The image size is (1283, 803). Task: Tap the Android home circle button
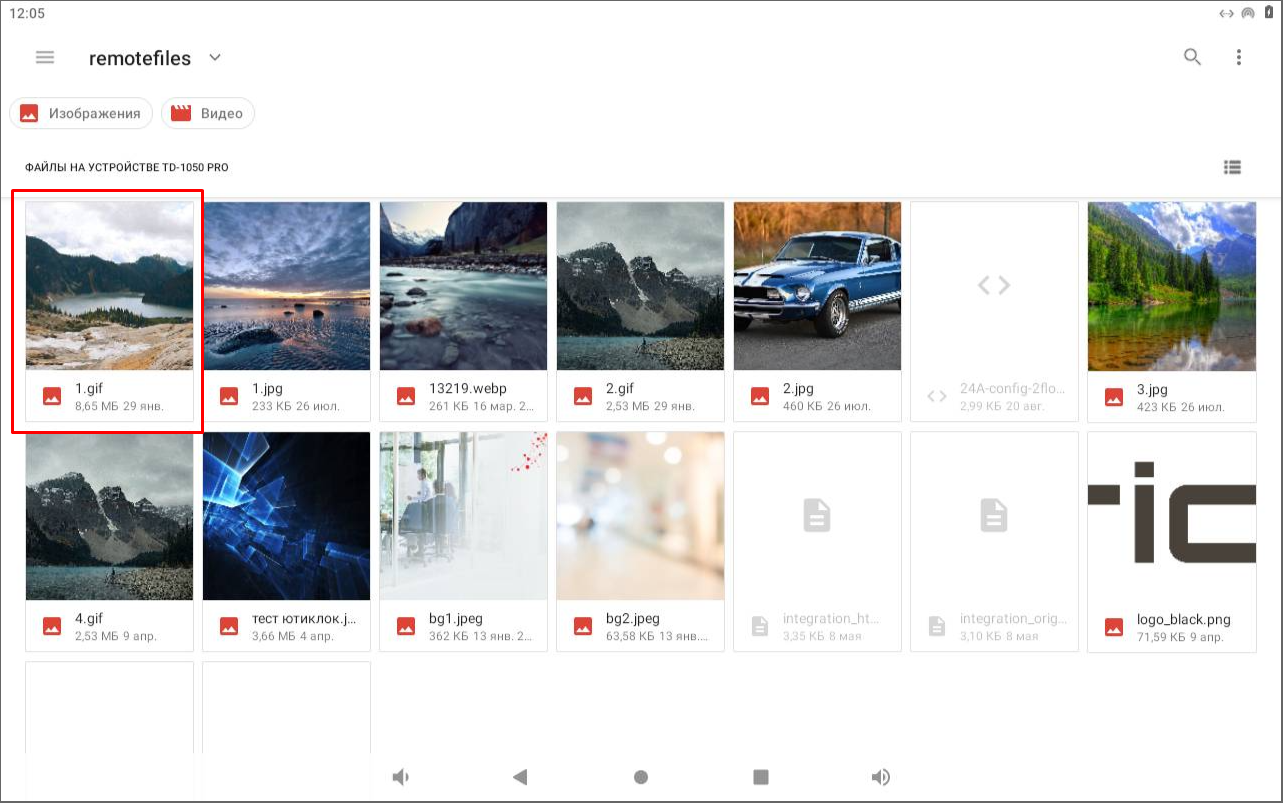pos(641,777)
